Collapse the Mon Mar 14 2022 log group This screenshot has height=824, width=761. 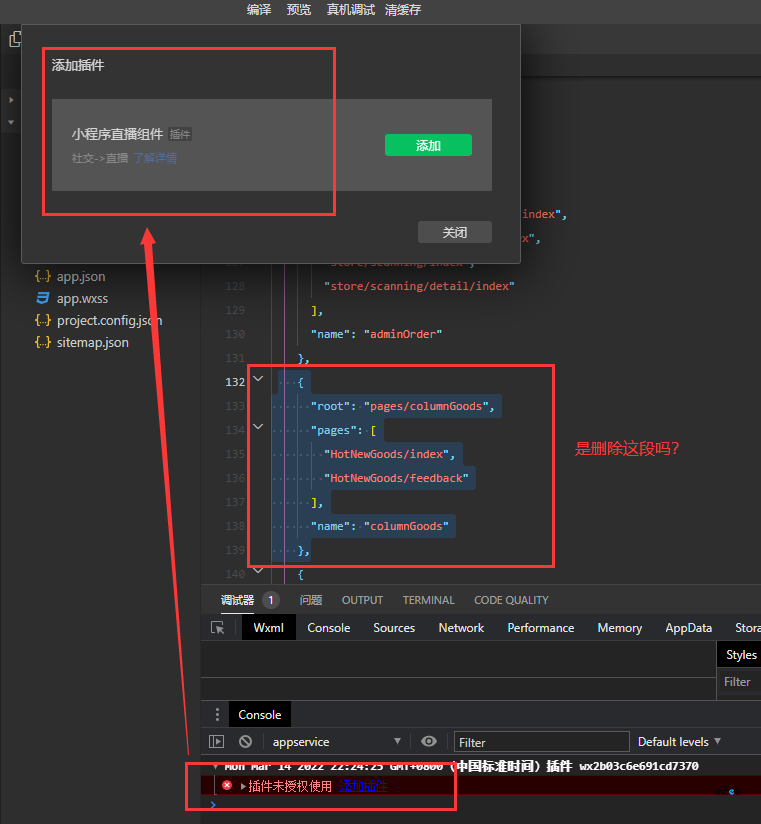pyautogui.click(x=215, y=767)
